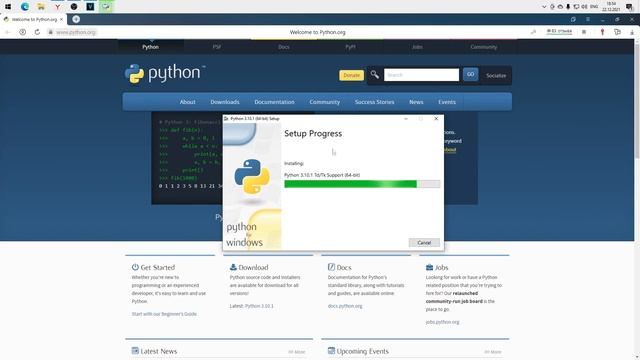Open the Downloads menu item
Screen dimensions: 640x360
click(225, 102)
